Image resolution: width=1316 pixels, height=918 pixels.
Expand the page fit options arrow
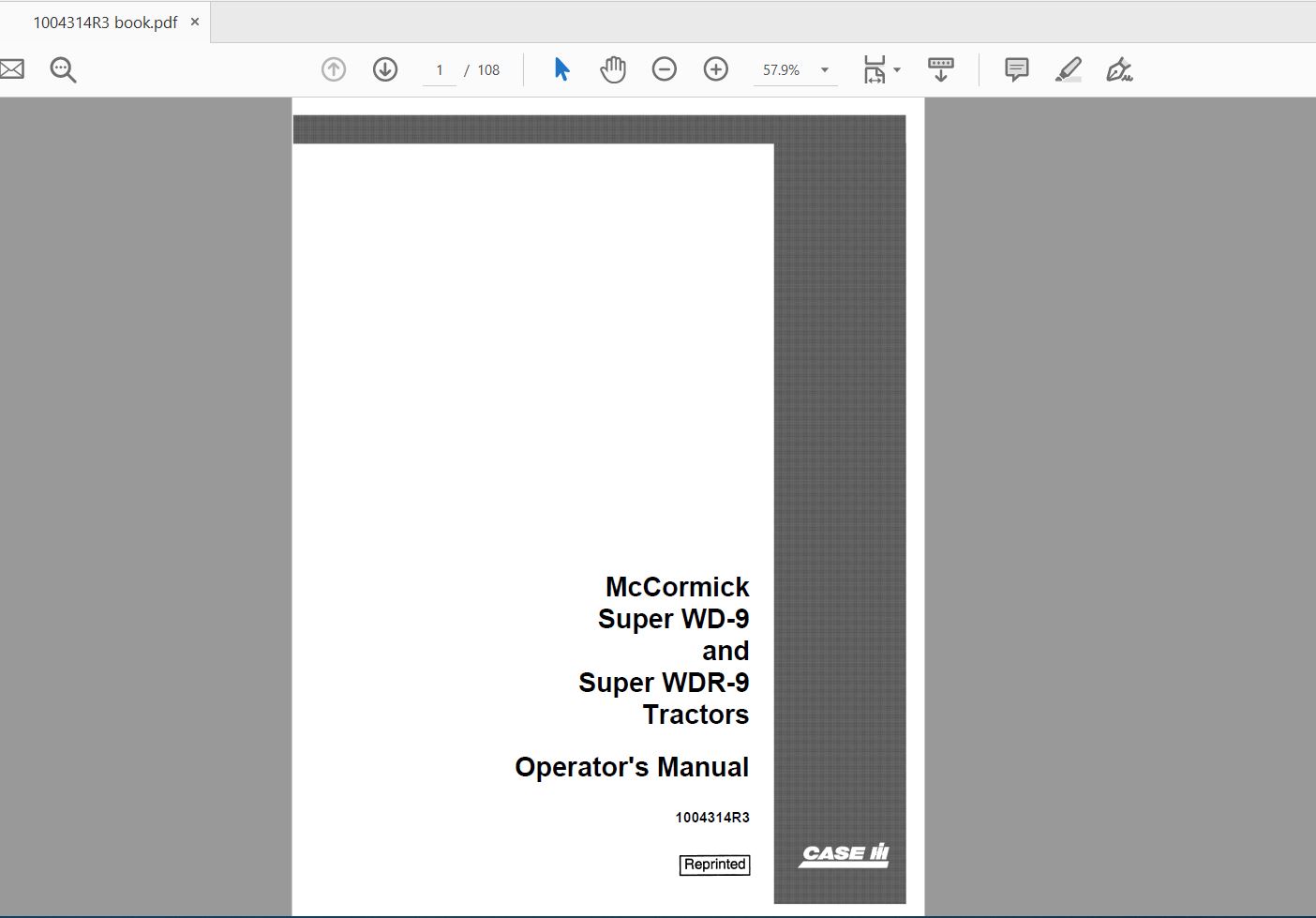pyautogui.click(x=897, y=70)
